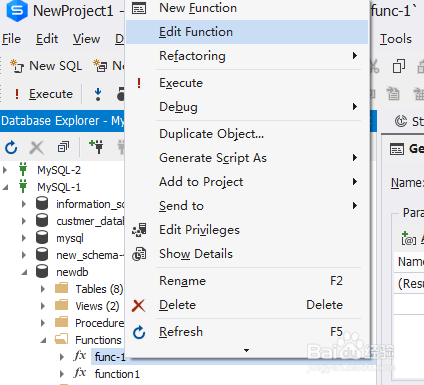Click the red Execute toolbar button
Image resolution: width=424 pixels, height=385 pixels.
44,94
